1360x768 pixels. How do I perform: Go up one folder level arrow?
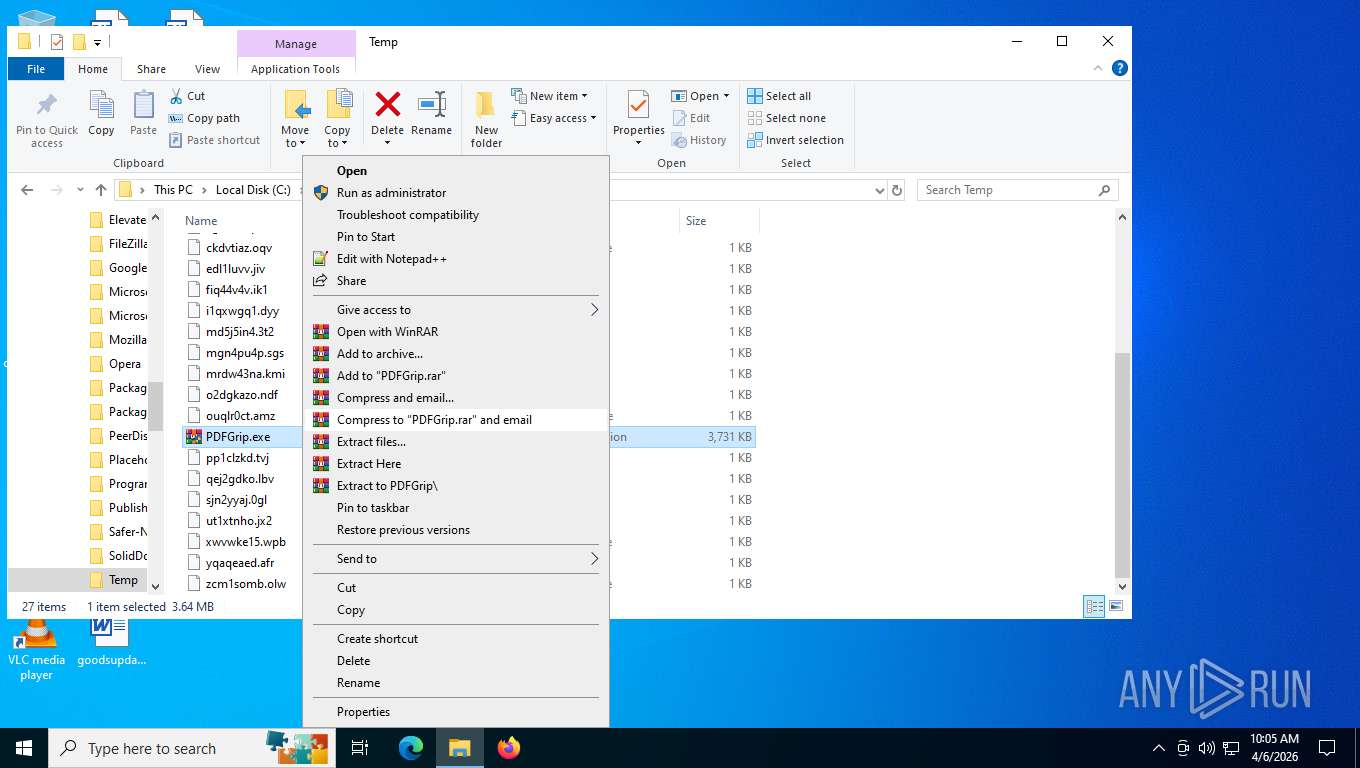point(101,190)
